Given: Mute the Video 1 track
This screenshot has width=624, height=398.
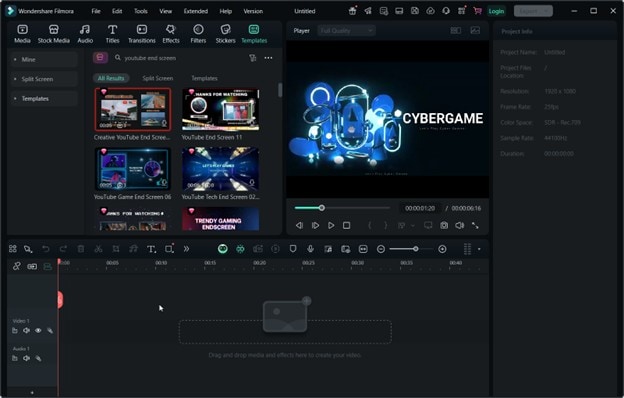Looking at the screenshot, I should (x=26, y=330).
